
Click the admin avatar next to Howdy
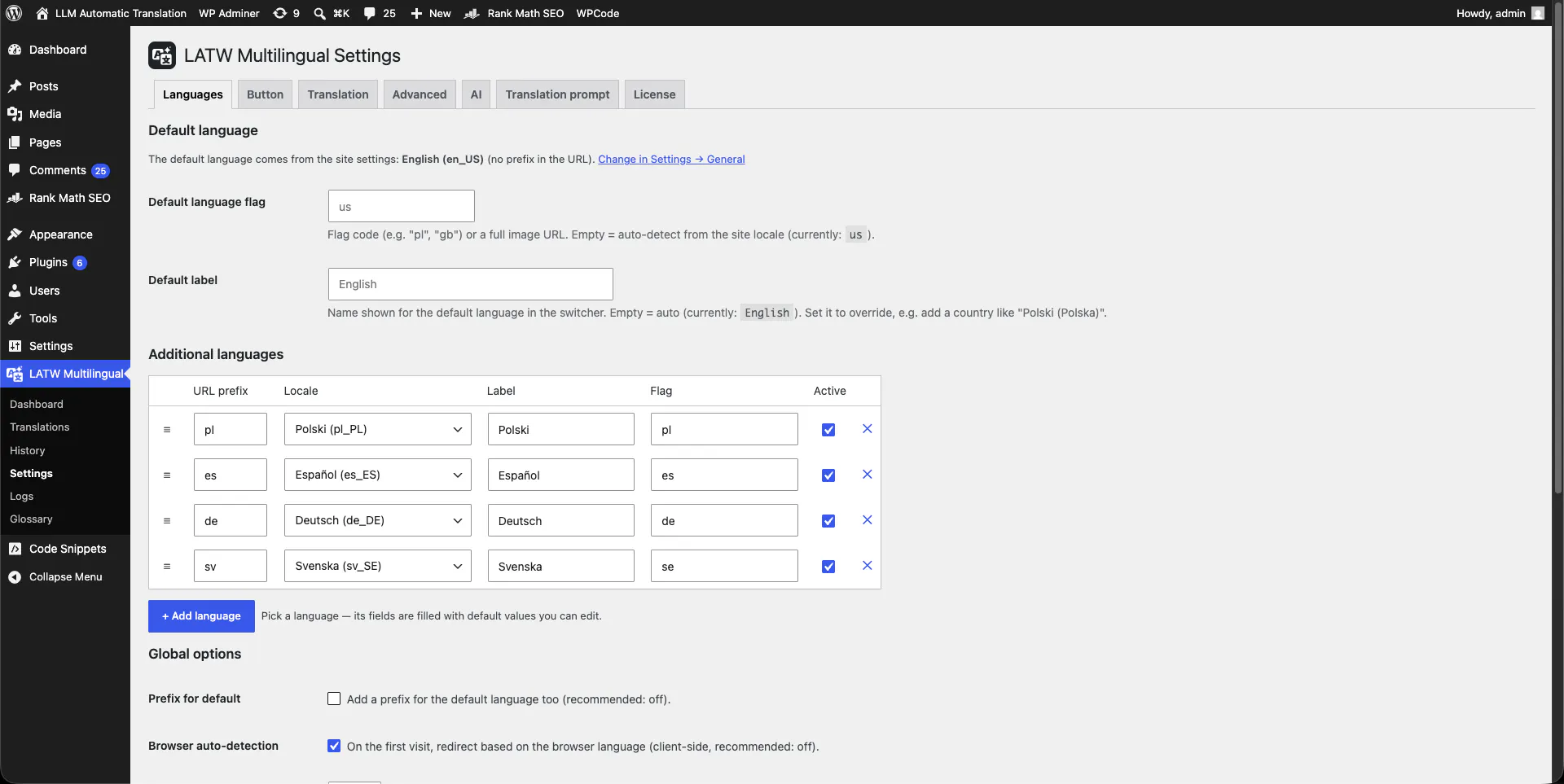tap(1538, 13)
